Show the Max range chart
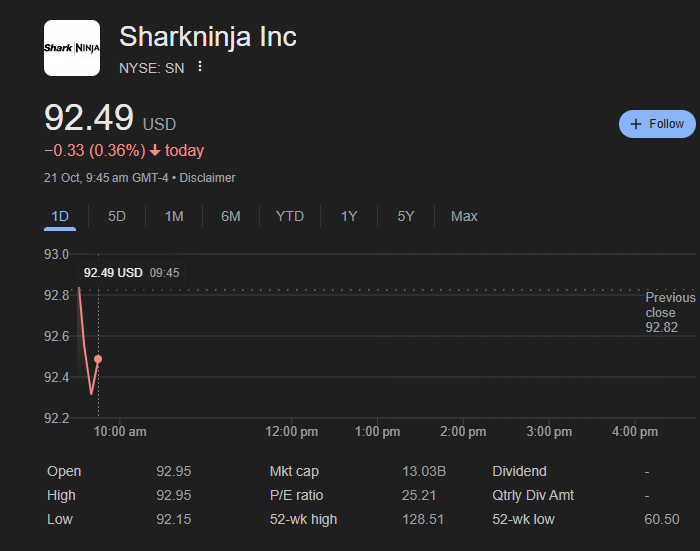The height and width of the screenshot is (551, 700). 464,216
